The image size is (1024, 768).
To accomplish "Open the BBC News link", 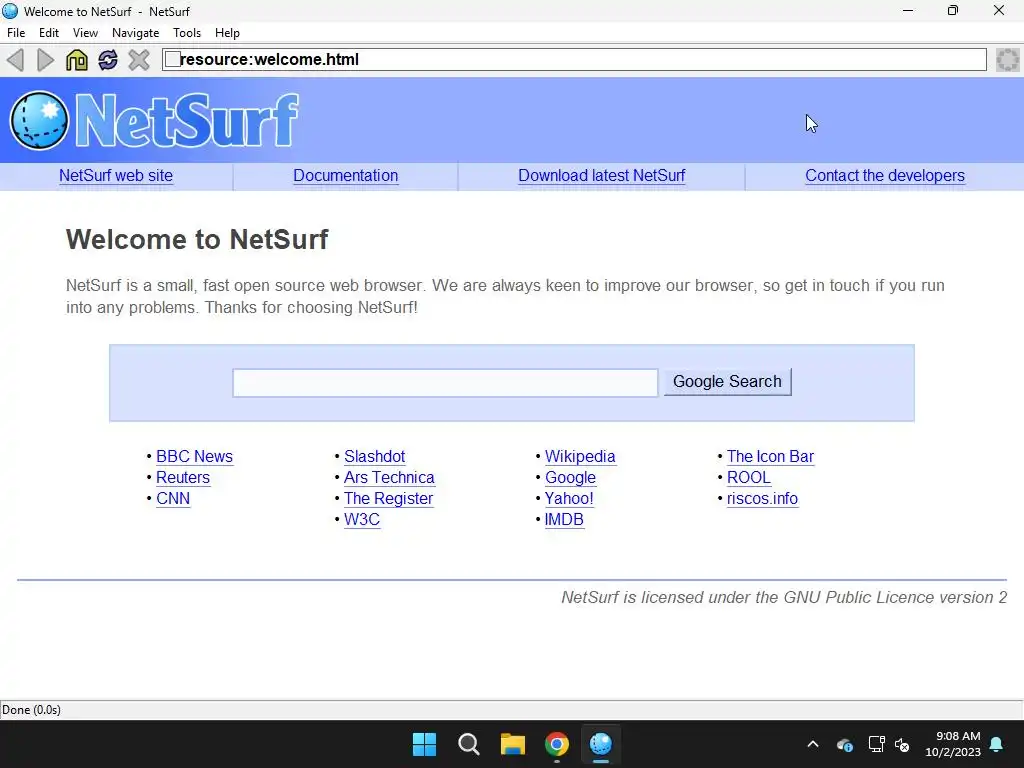I will point(195,456).
